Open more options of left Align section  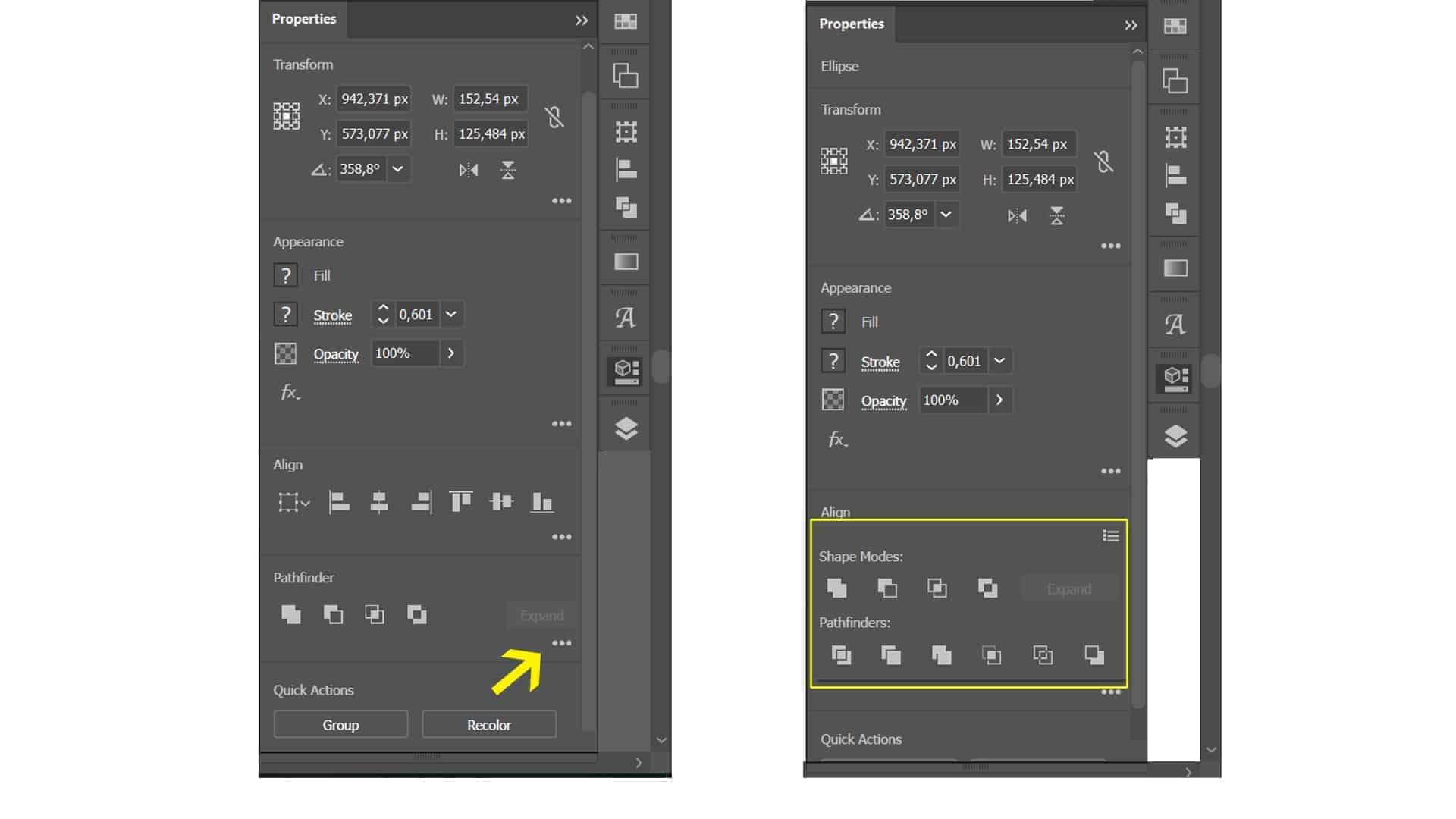point(562,537)
